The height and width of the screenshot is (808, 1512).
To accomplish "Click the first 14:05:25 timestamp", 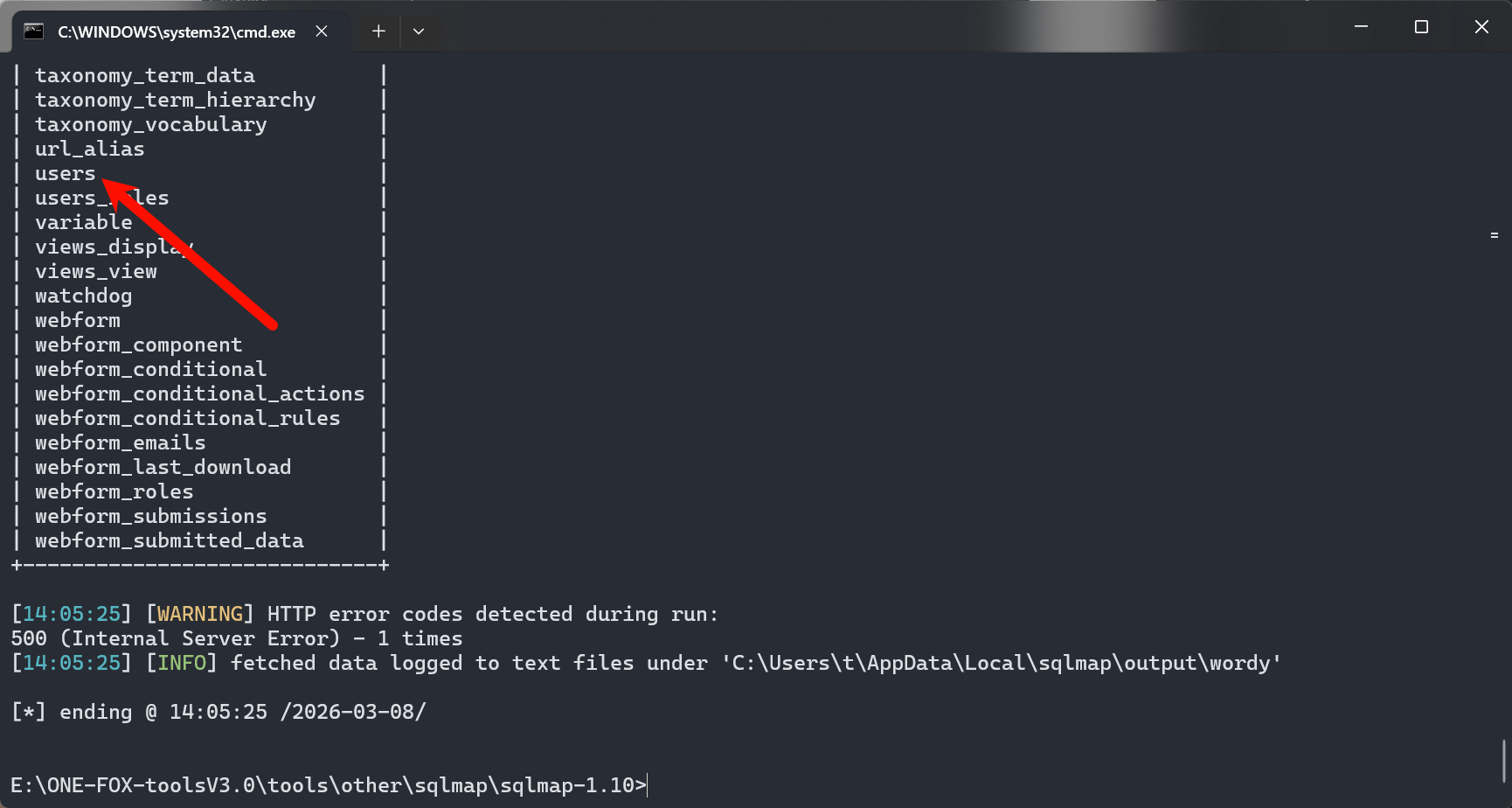I will [72, 614].
